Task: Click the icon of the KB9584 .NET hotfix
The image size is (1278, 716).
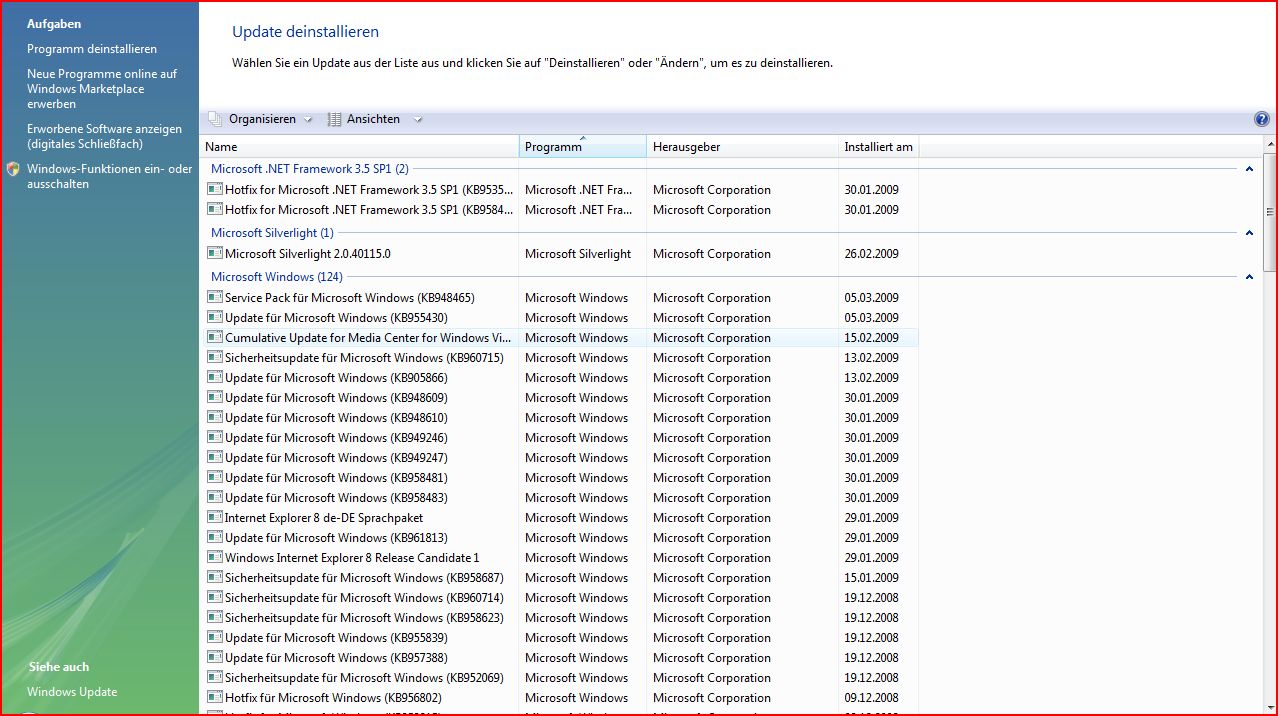Action: [x=214, y=209]
